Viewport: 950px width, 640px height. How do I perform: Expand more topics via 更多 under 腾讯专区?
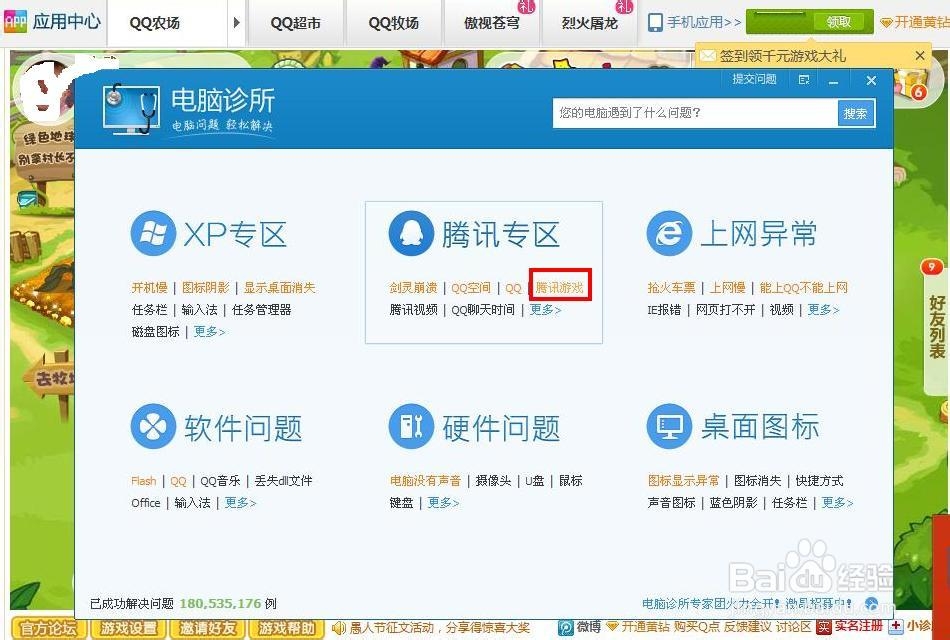(547, 310)
